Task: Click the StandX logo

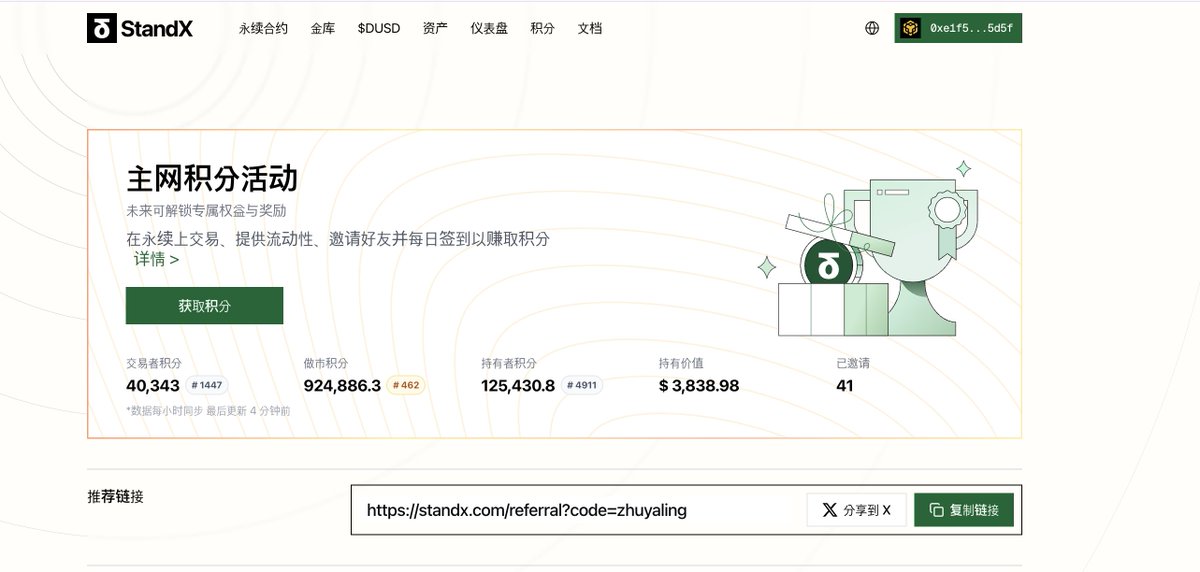Action: pos(140,28)
